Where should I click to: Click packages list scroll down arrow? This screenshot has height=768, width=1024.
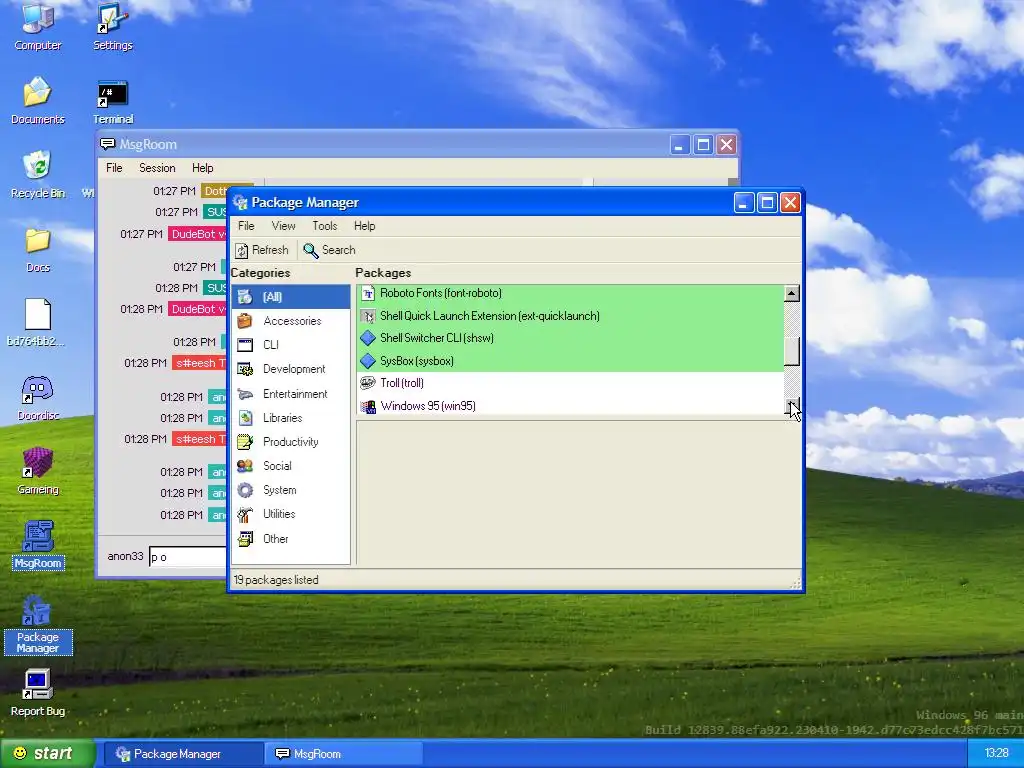pos(792,406)
